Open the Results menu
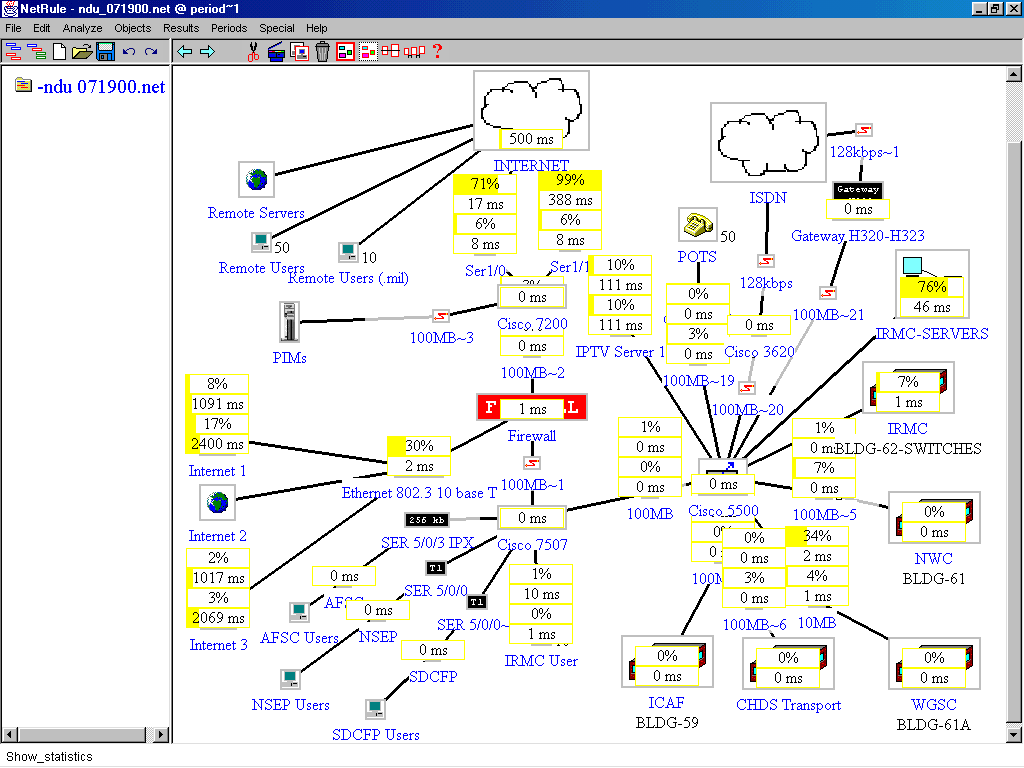1024x768 pixels. 181,28
